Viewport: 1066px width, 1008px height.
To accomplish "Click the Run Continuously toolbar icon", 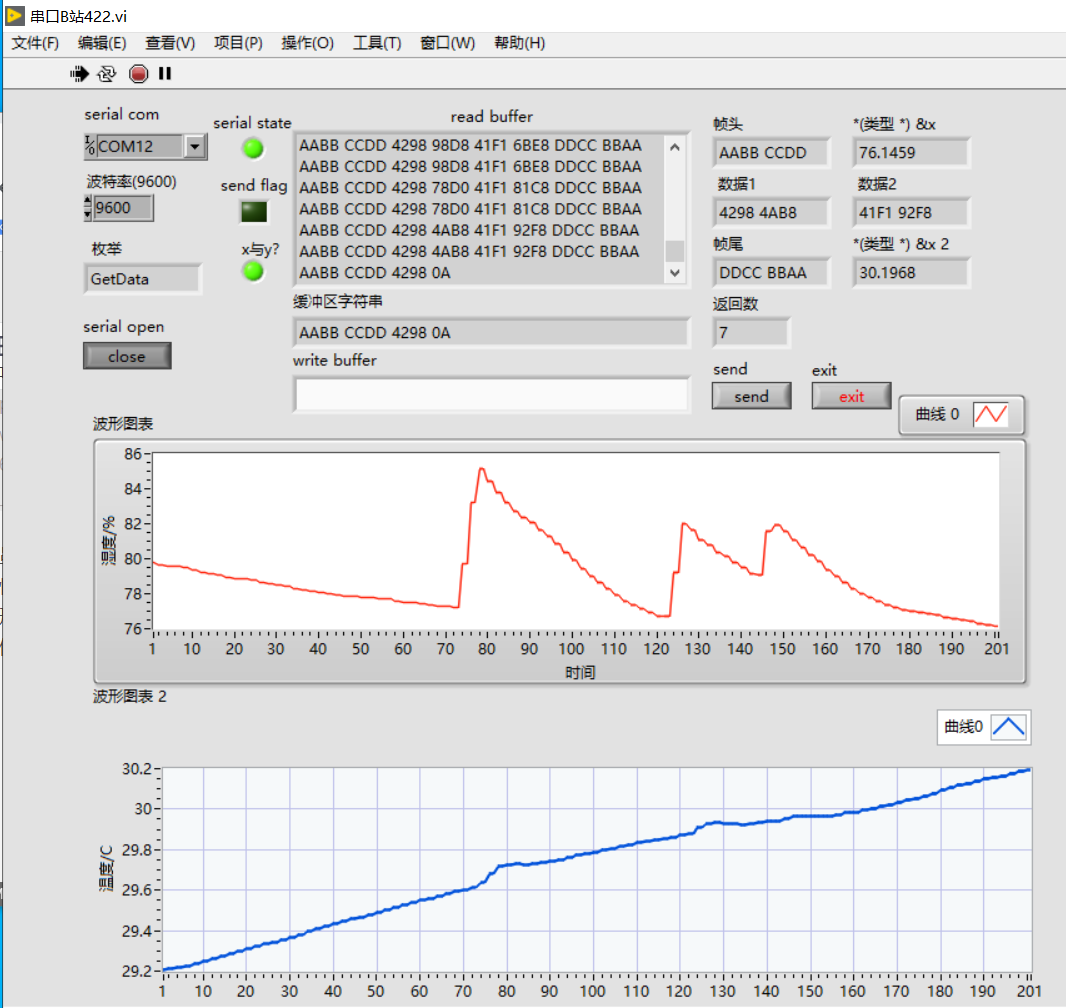I will coord(107,73).
